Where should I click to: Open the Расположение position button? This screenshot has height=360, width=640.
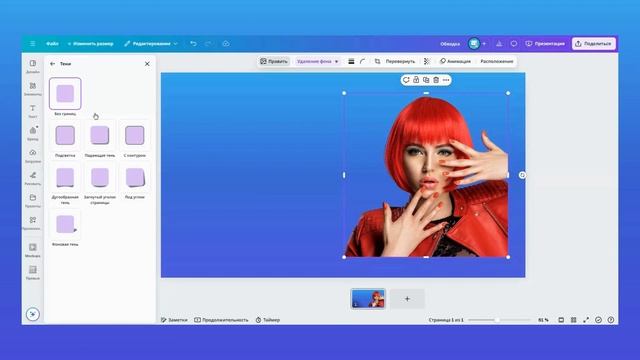[497, 61]
